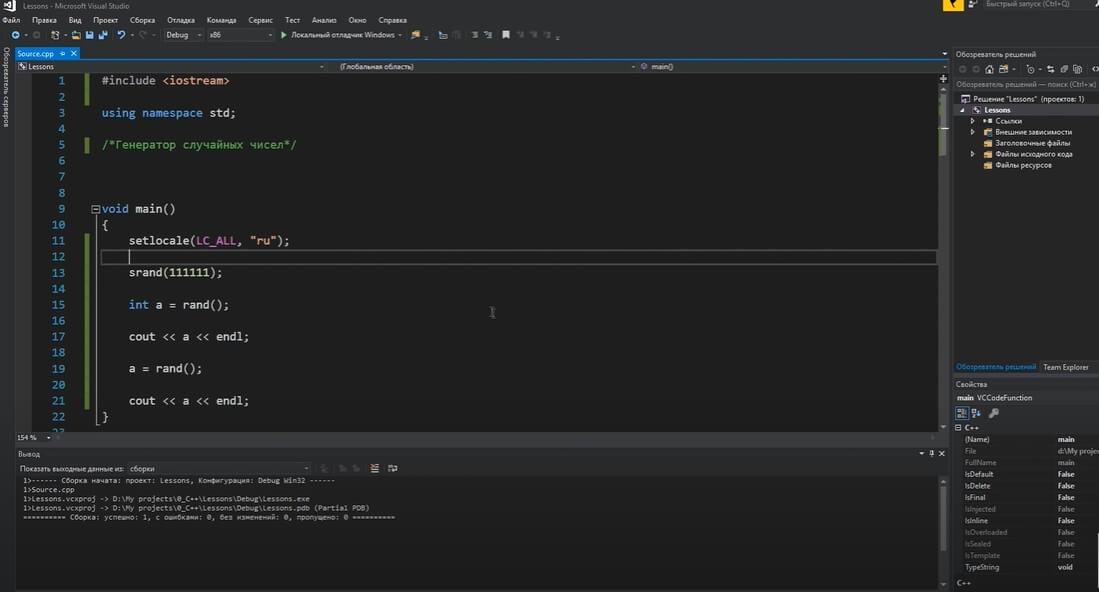Click the comment-out lines toolbar icon
This screenshot has height=592, width=1099.
475,35
